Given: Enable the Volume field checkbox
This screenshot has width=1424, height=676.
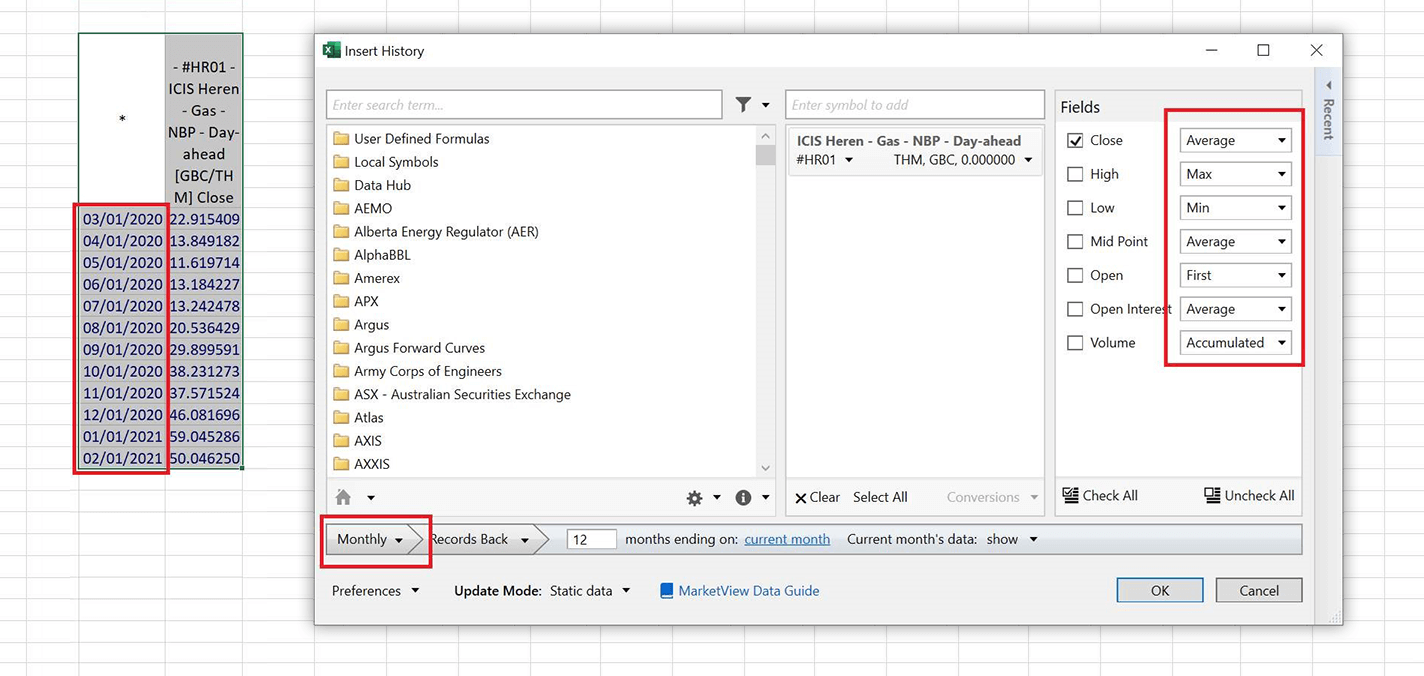Looking at the screenshot, I should 1075,343.
